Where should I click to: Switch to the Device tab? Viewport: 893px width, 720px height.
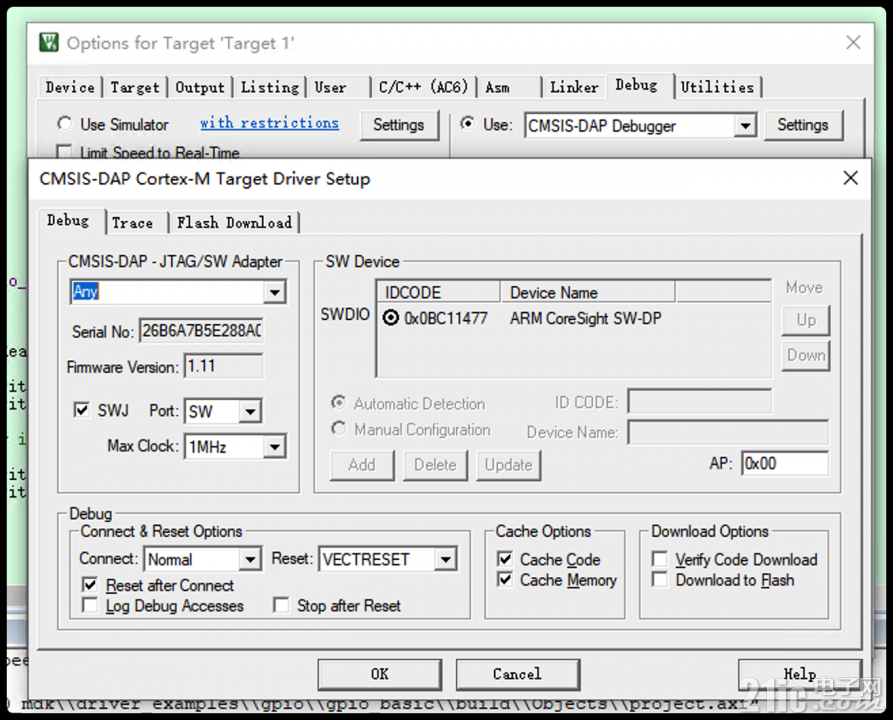70,87
